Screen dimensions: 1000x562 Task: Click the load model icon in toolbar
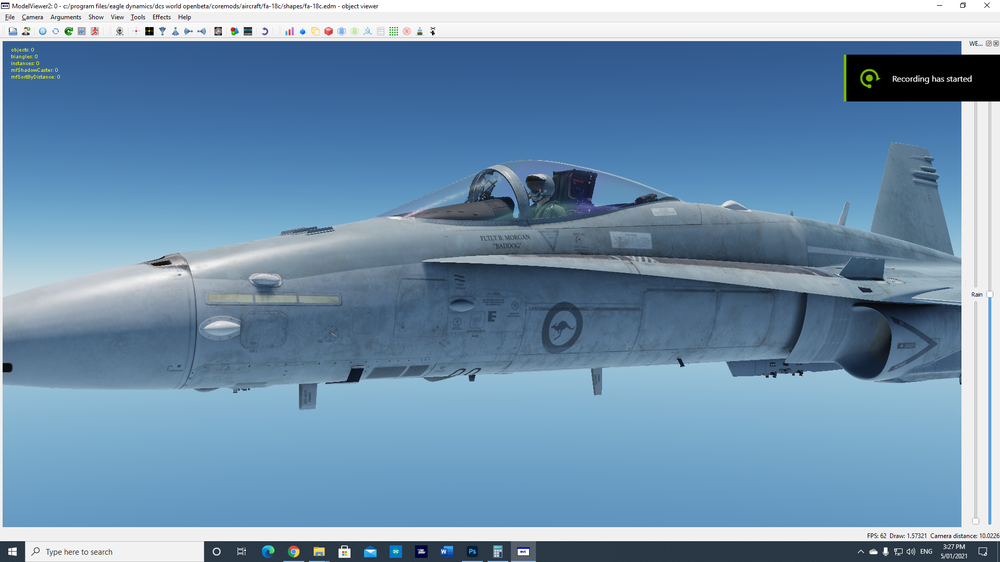click(13, 31)
